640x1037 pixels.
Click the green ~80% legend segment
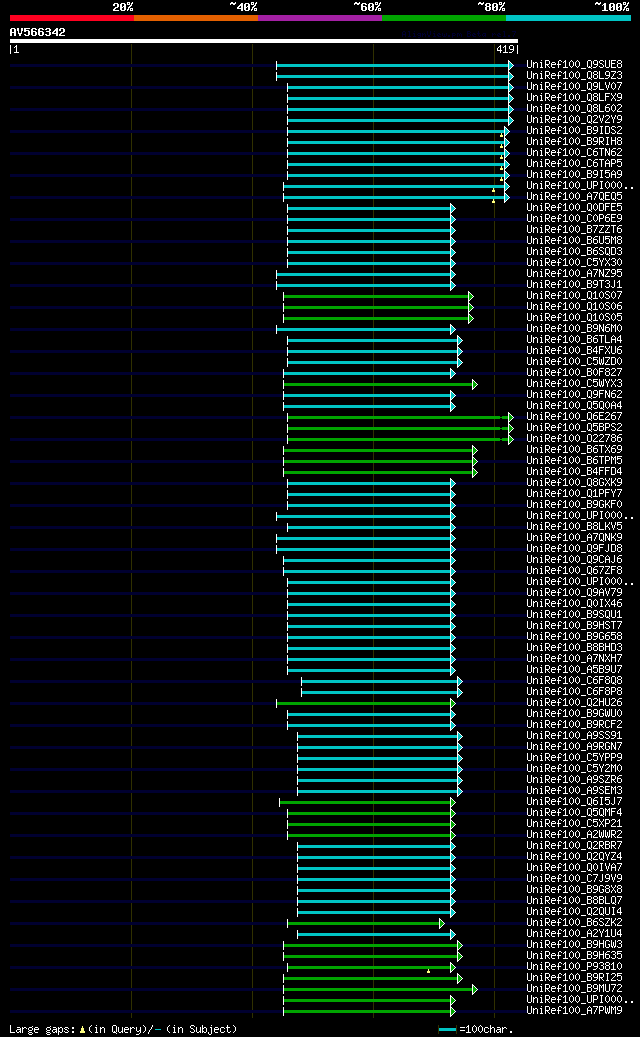coord(444,18)
